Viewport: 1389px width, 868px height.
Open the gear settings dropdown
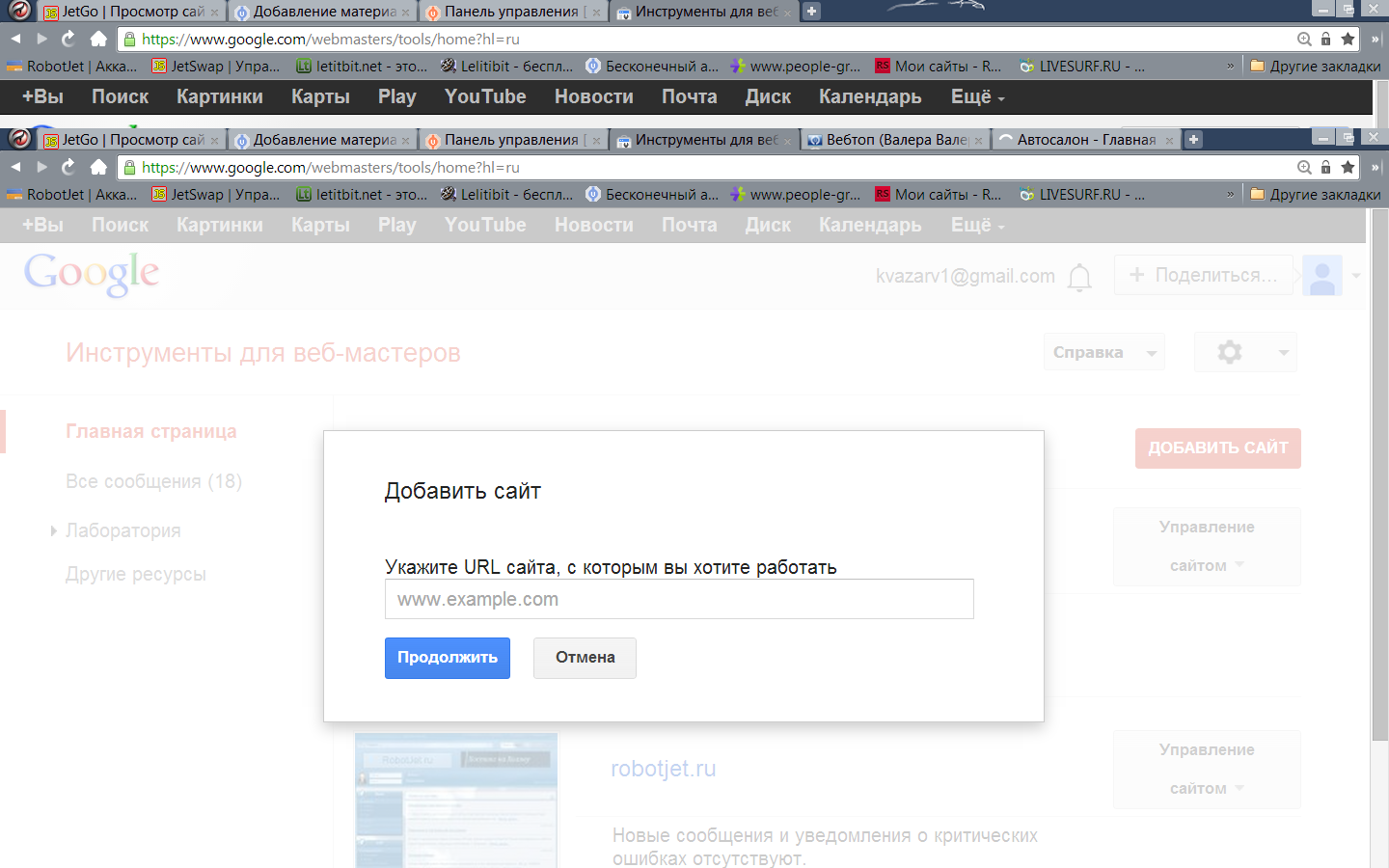(x=1245, y=352)
